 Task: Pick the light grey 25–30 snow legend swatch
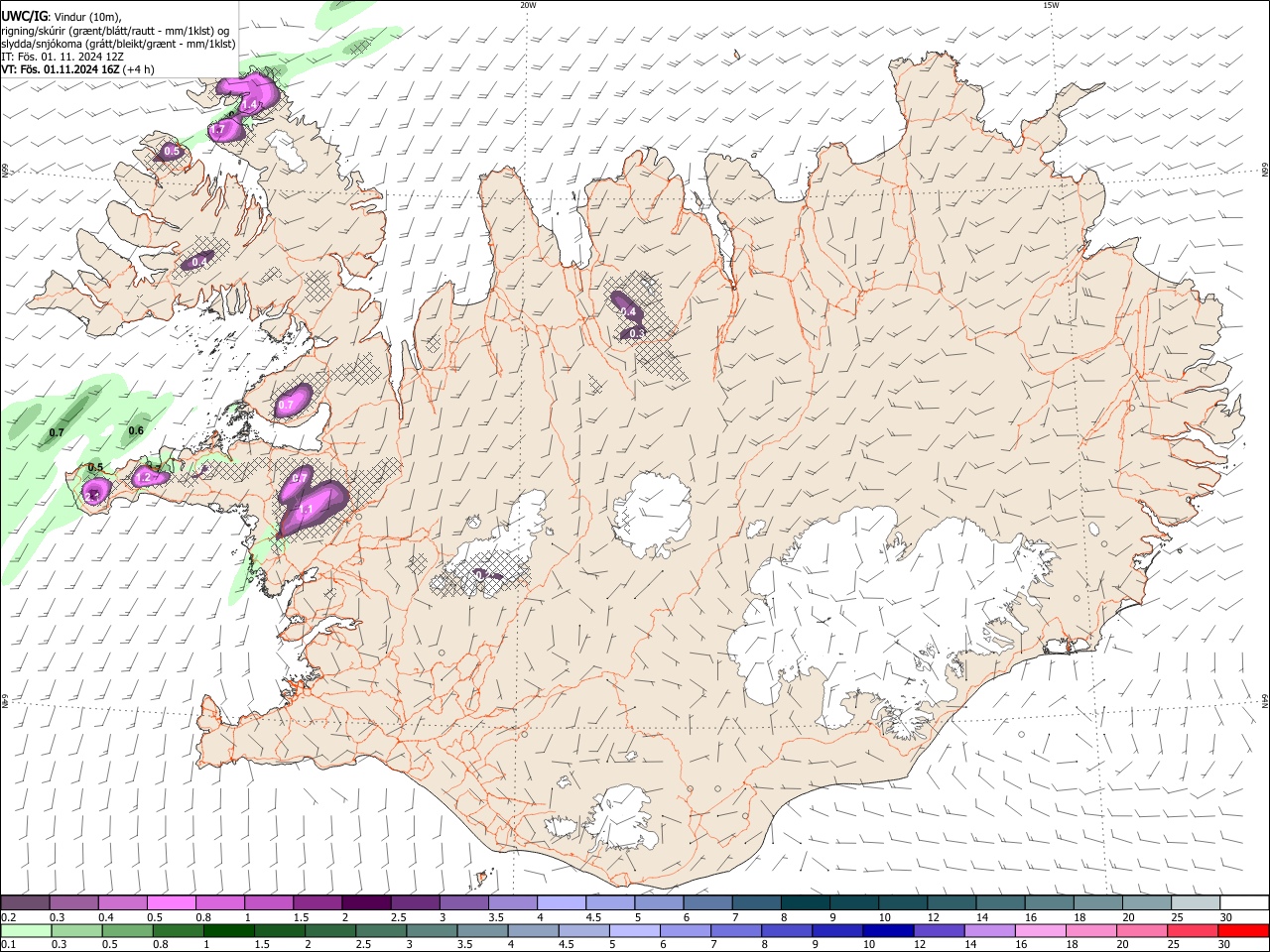tap(1196, 903)
